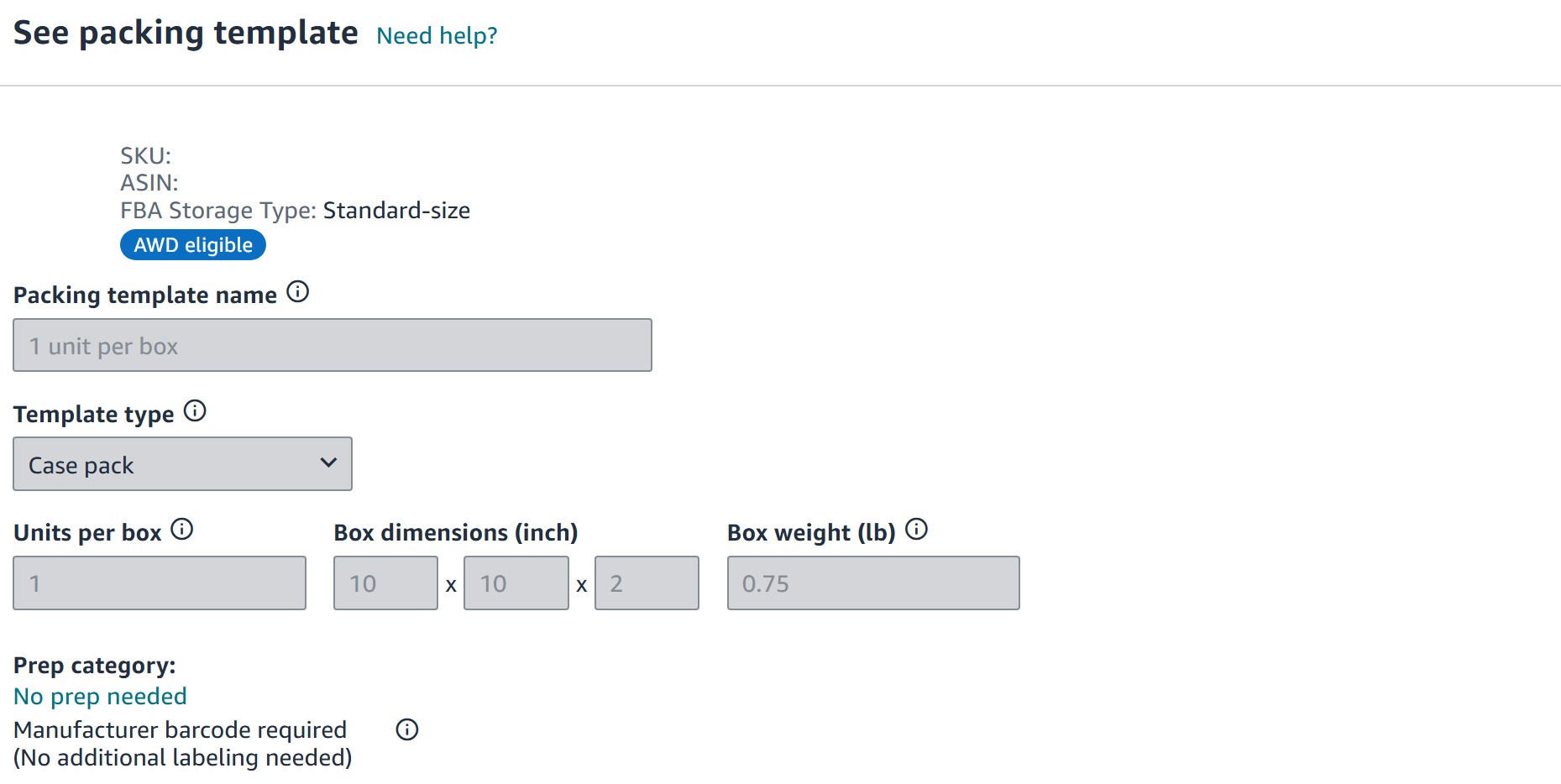
Task: Click the No prep needed link
Action: [99, 696]
